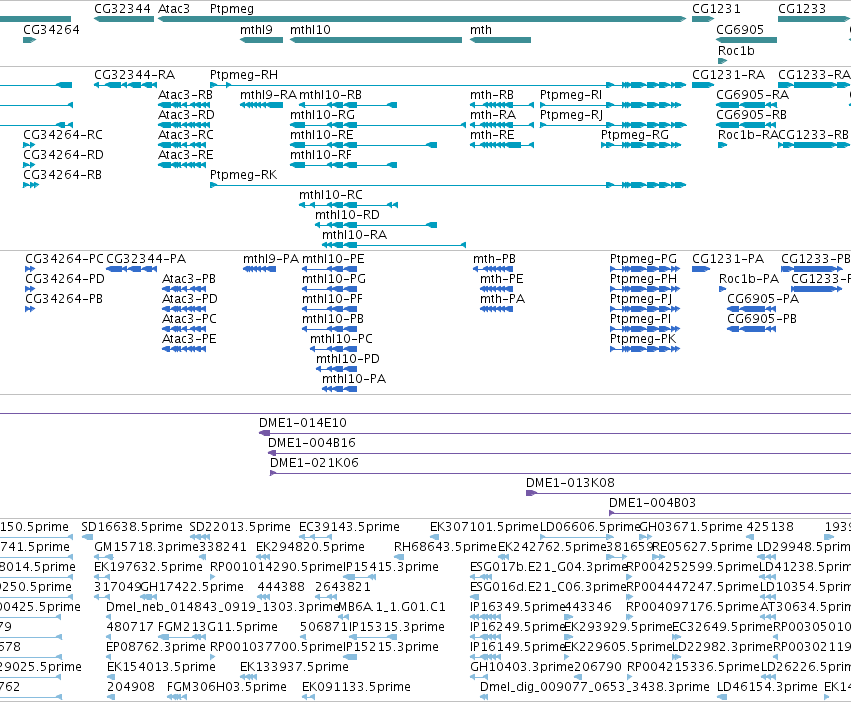851x702 pixels.
Task: Select protein mthl10-PA
Action: coord(340,389)
